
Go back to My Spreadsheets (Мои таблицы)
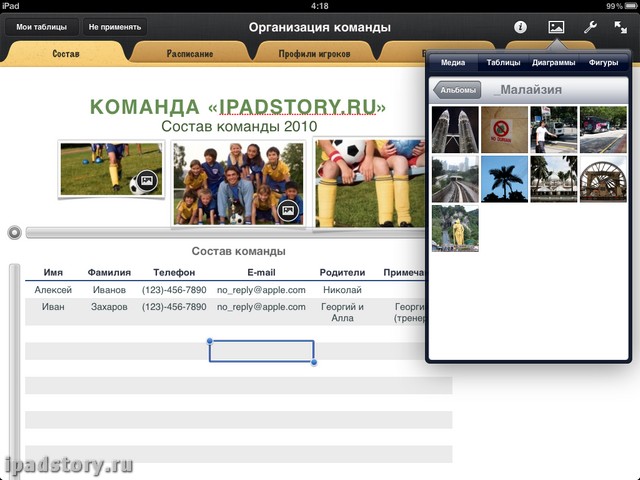point(42,27)
